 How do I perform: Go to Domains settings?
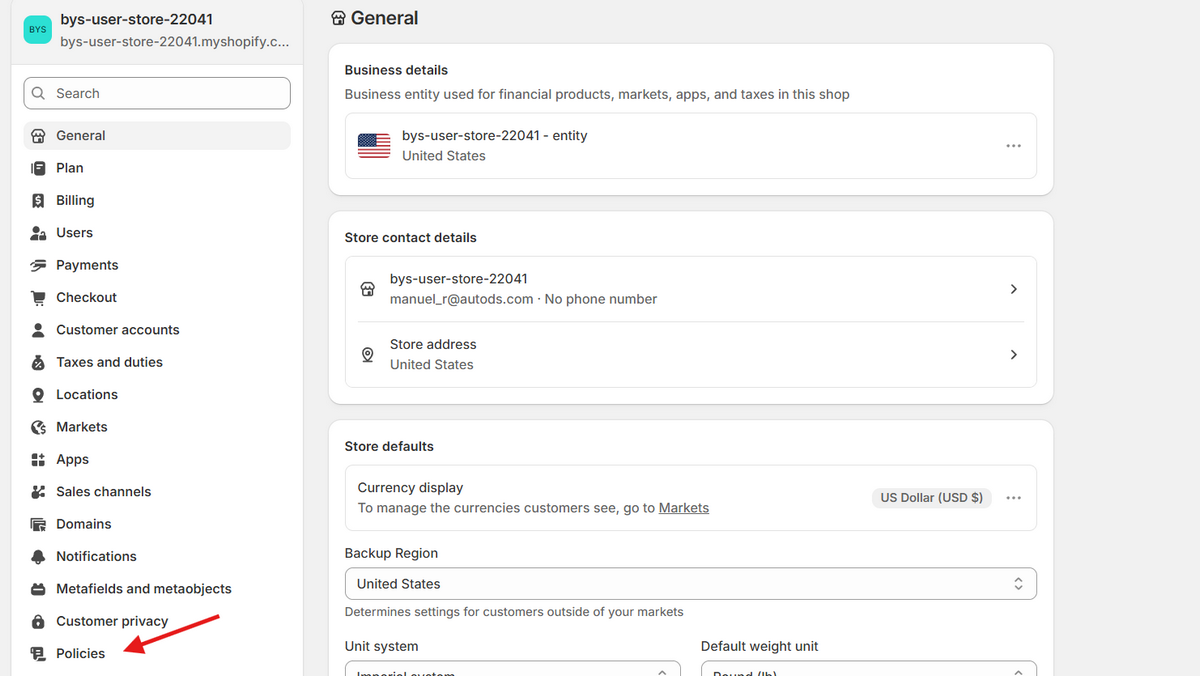(x=157, y=524)
